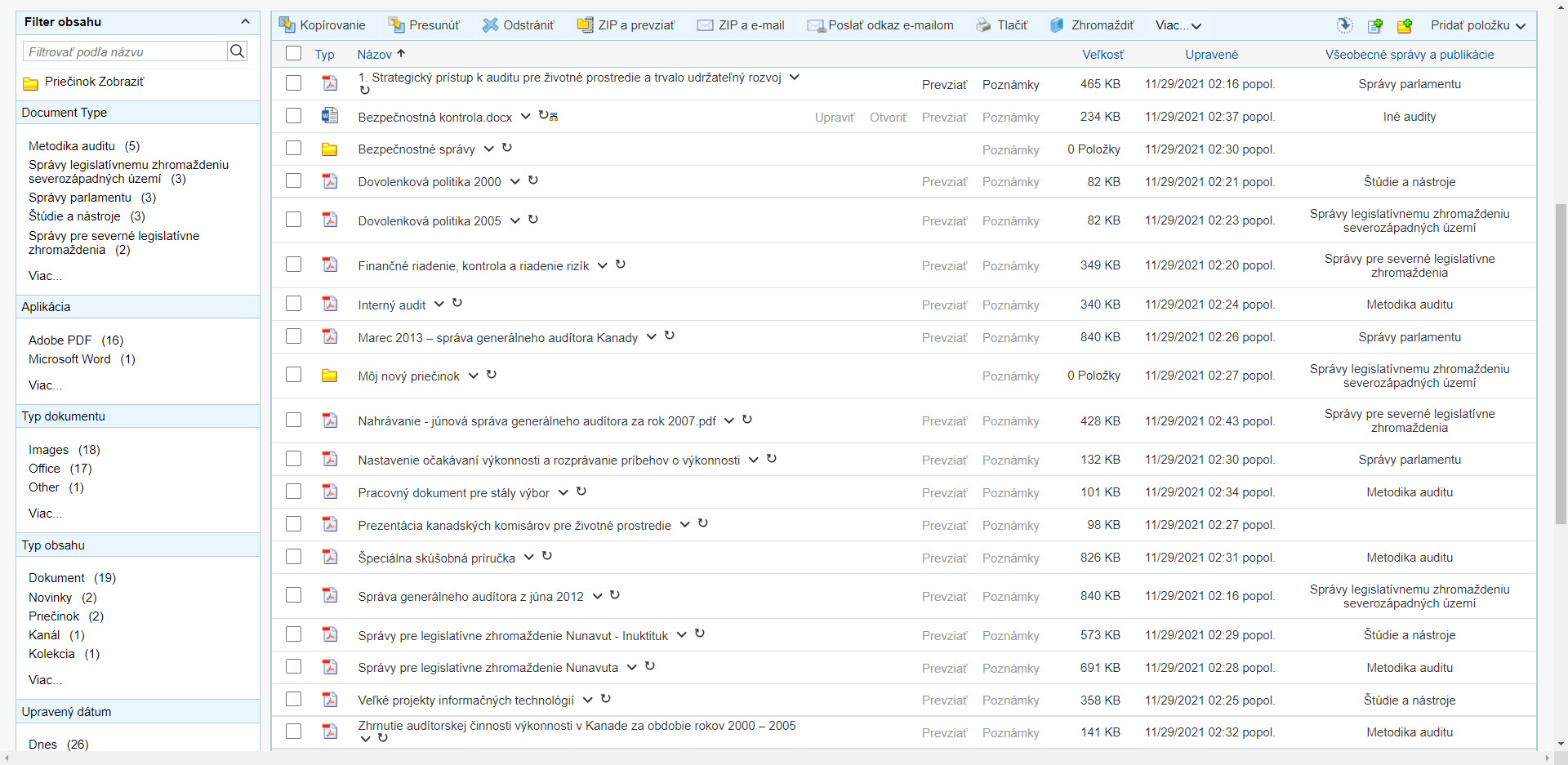Click the add document icon in toolbar
The image size is (1568, 765).
click(x=1375, y=25)
